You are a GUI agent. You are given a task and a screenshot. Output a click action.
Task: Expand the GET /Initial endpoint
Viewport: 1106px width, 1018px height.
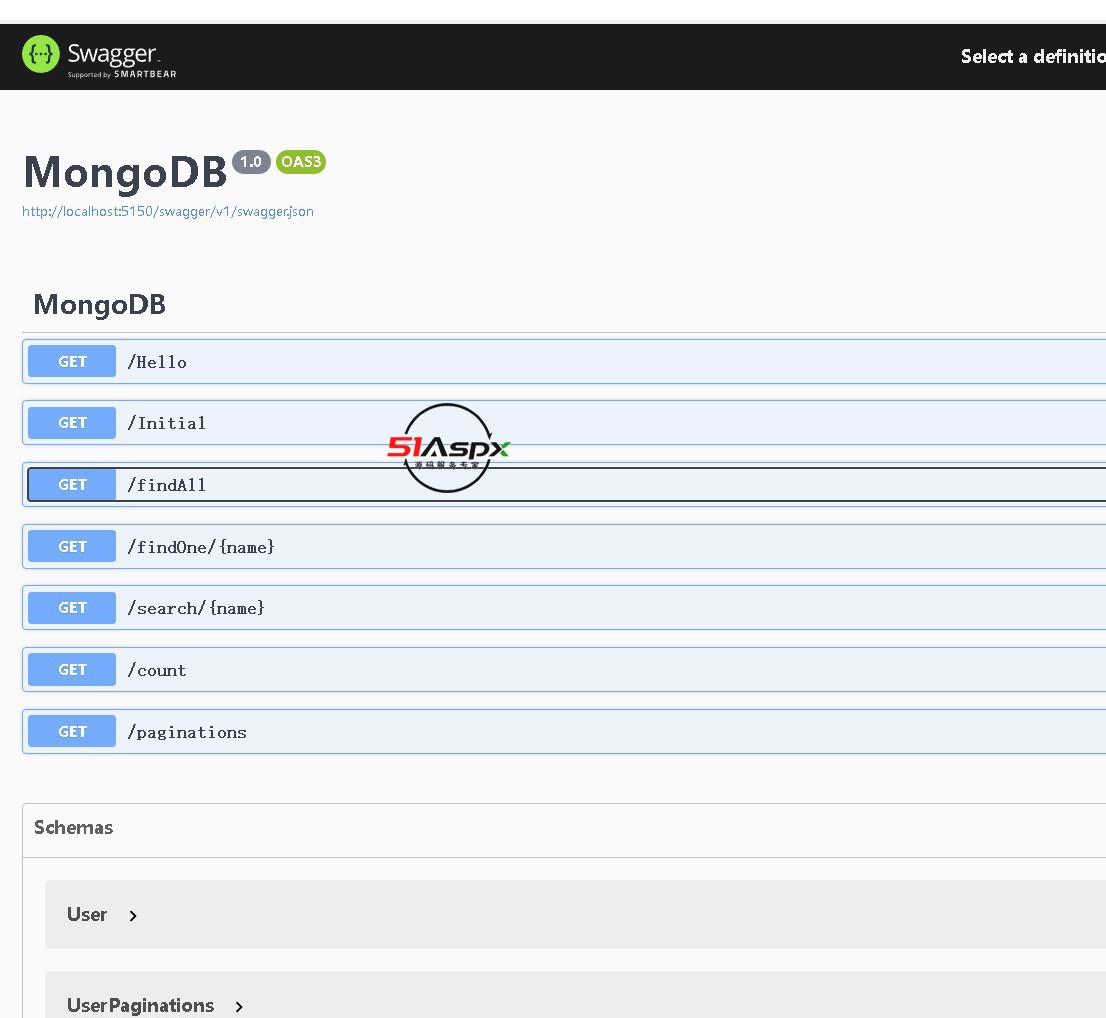tap(564, 423)
